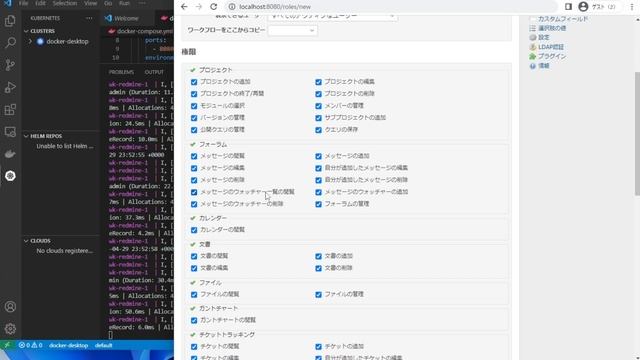The image size is (640, 360).
Task: Uncheck ファイルの管理 permission
Action: pos(318,294)
